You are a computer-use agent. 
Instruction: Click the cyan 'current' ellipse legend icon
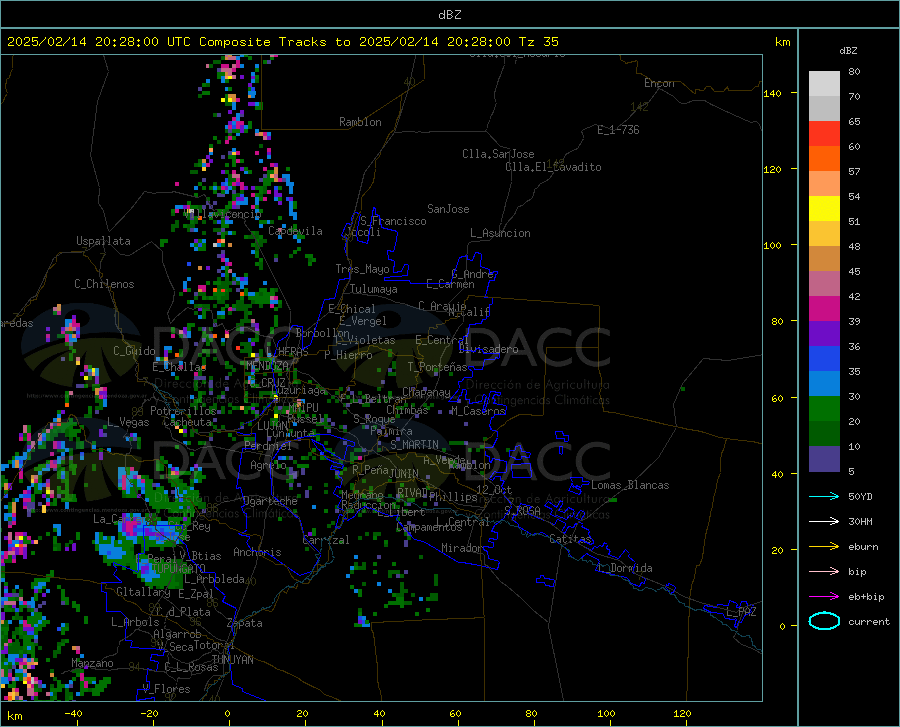tap(824, 621)
